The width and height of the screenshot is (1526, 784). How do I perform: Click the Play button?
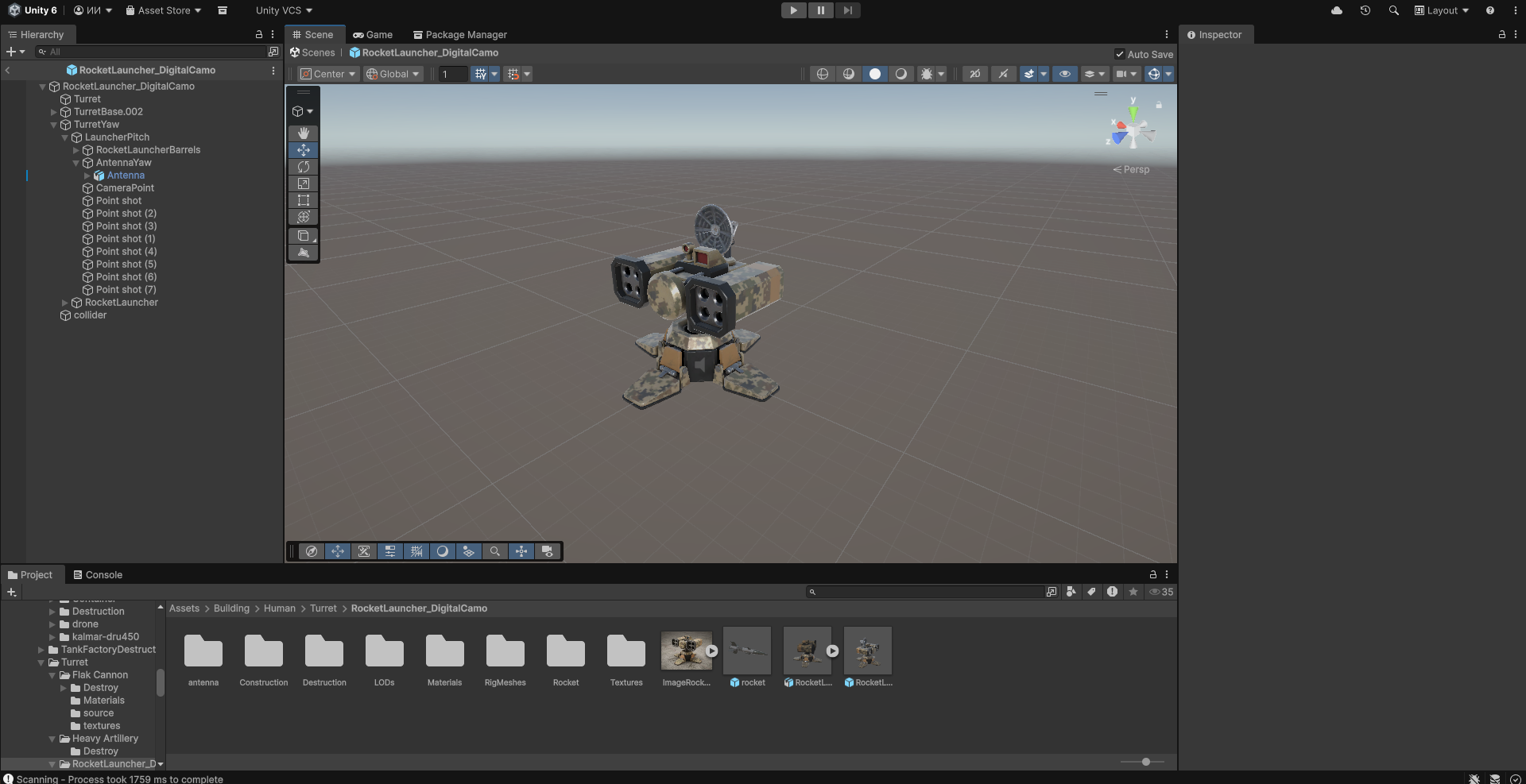[793, 10]
